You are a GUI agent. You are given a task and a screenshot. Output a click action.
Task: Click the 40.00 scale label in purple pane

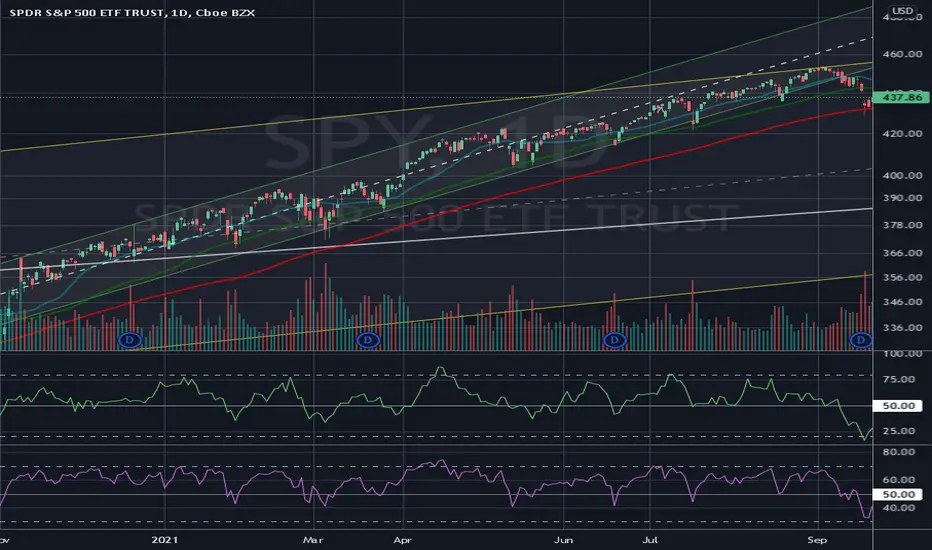899,508
